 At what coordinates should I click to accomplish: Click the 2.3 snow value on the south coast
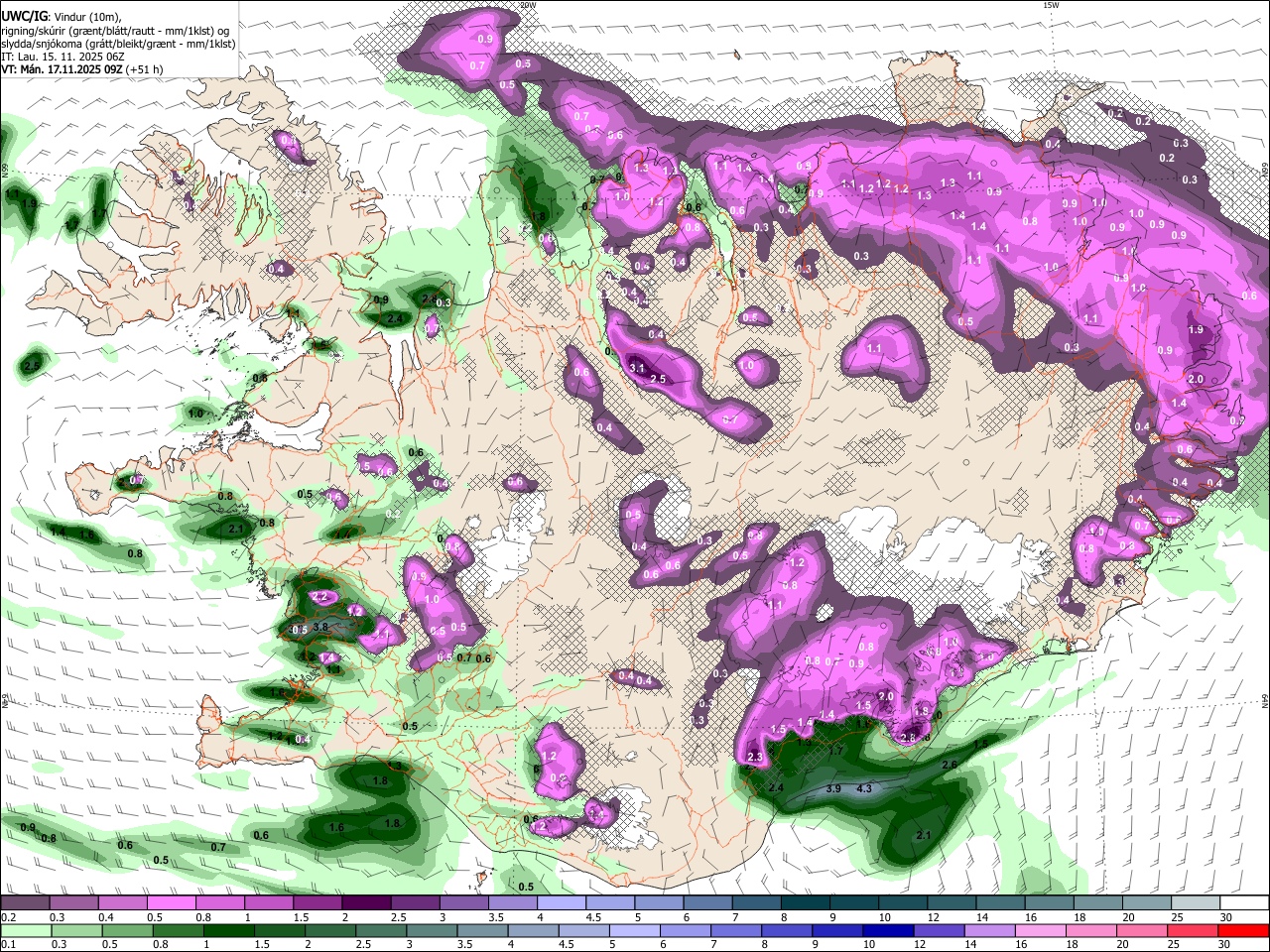pyautogui.click(x=755, y=757)
